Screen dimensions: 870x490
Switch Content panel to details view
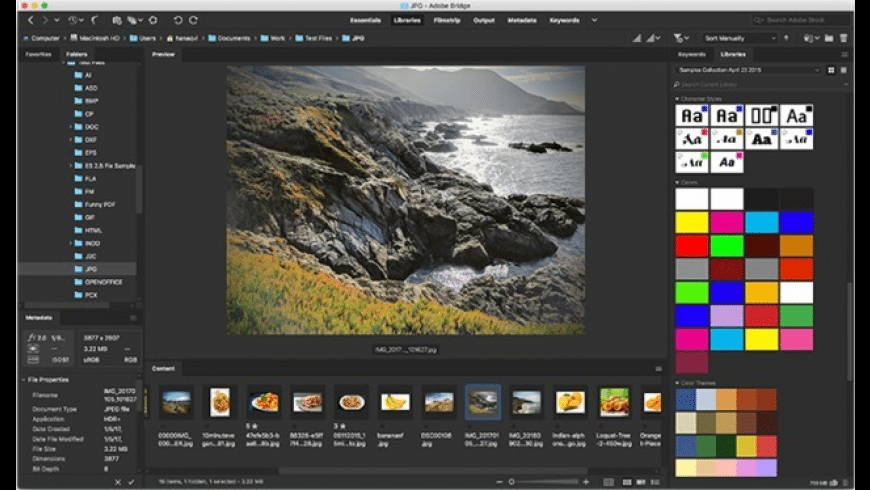click(x=641, y=482)
